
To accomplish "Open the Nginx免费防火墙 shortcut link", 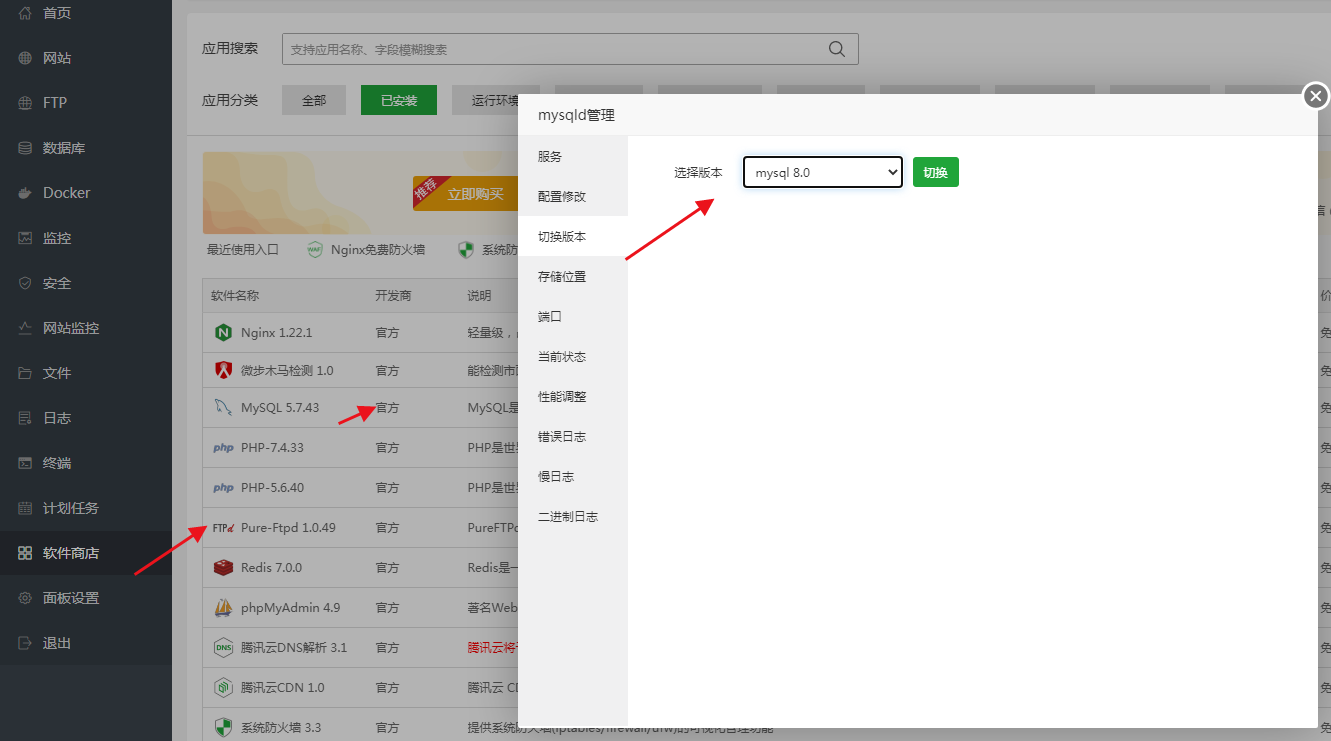I will tap(378, 250).
